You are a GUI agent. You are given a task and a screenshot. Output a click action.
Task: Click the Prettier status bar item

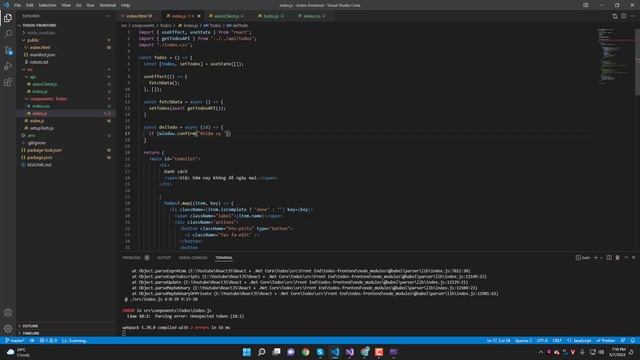click(x=606, y=340)
